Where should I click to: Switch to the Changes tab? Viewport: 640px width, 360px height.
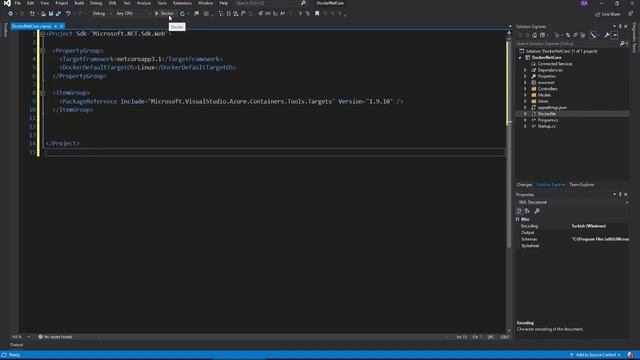coord(524,184)
